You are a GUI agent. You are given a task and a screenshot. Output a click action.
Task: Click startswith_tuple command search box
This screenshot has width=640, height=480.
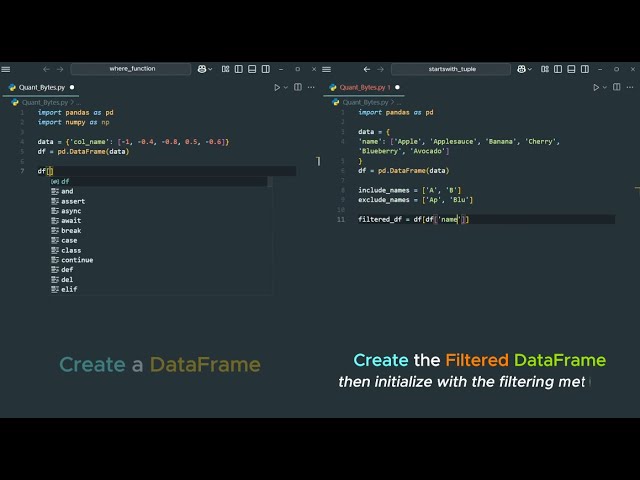(x=451, y=69)
